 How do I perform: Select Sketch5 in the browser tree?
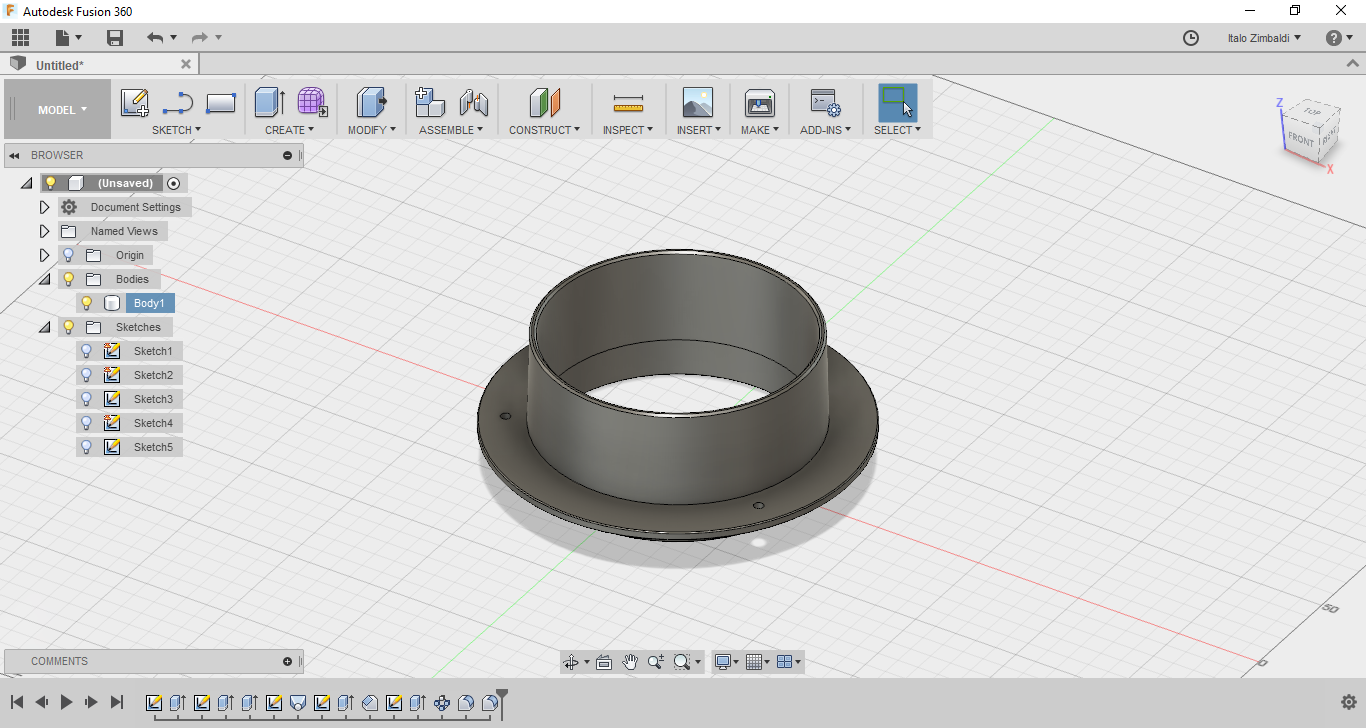153,447
